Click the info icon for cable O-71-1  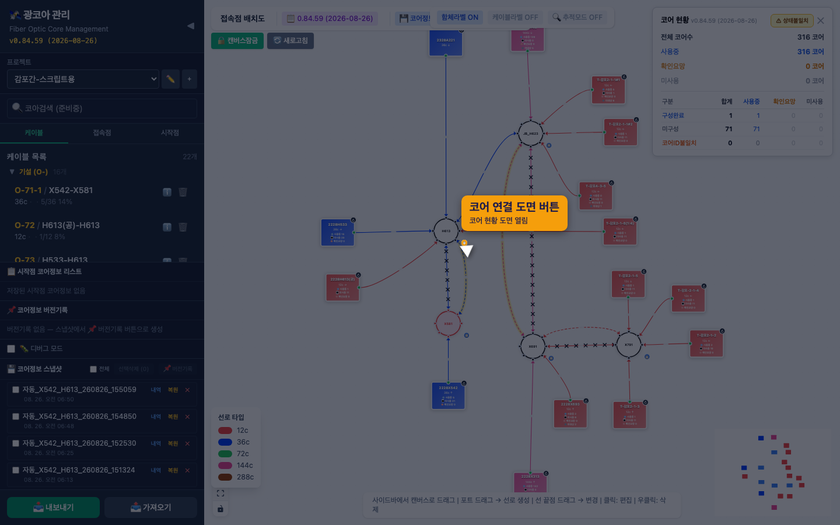click(x=167, y=192)
